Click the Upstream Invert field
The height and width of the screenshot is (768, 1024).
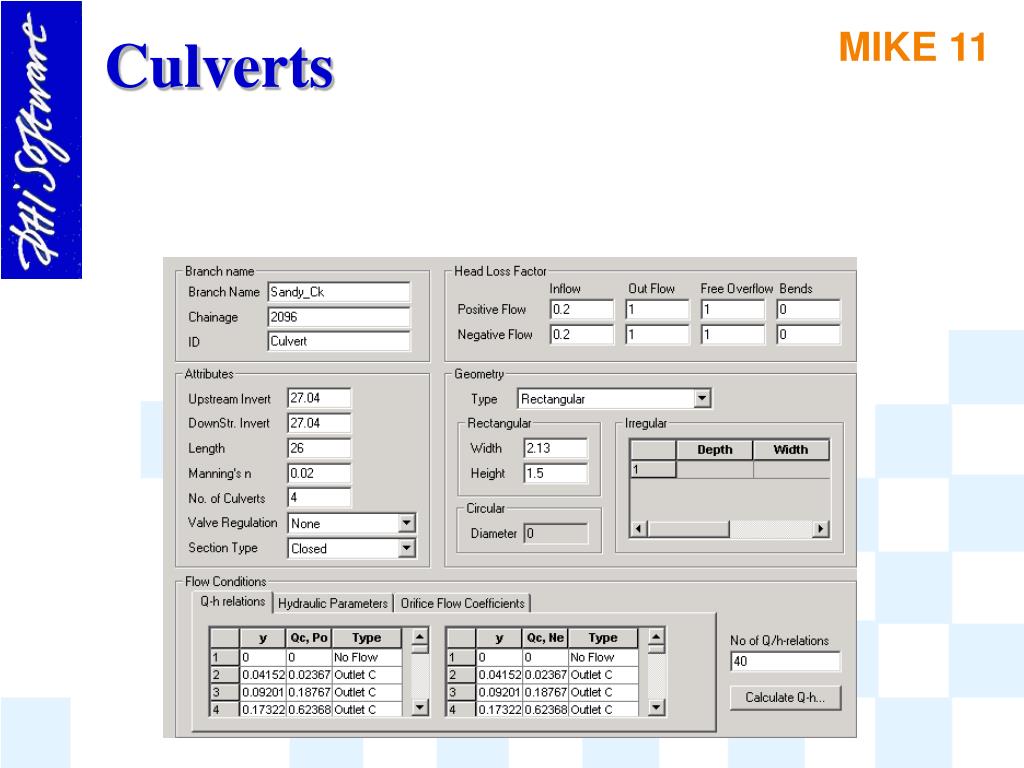pos(319,398)
